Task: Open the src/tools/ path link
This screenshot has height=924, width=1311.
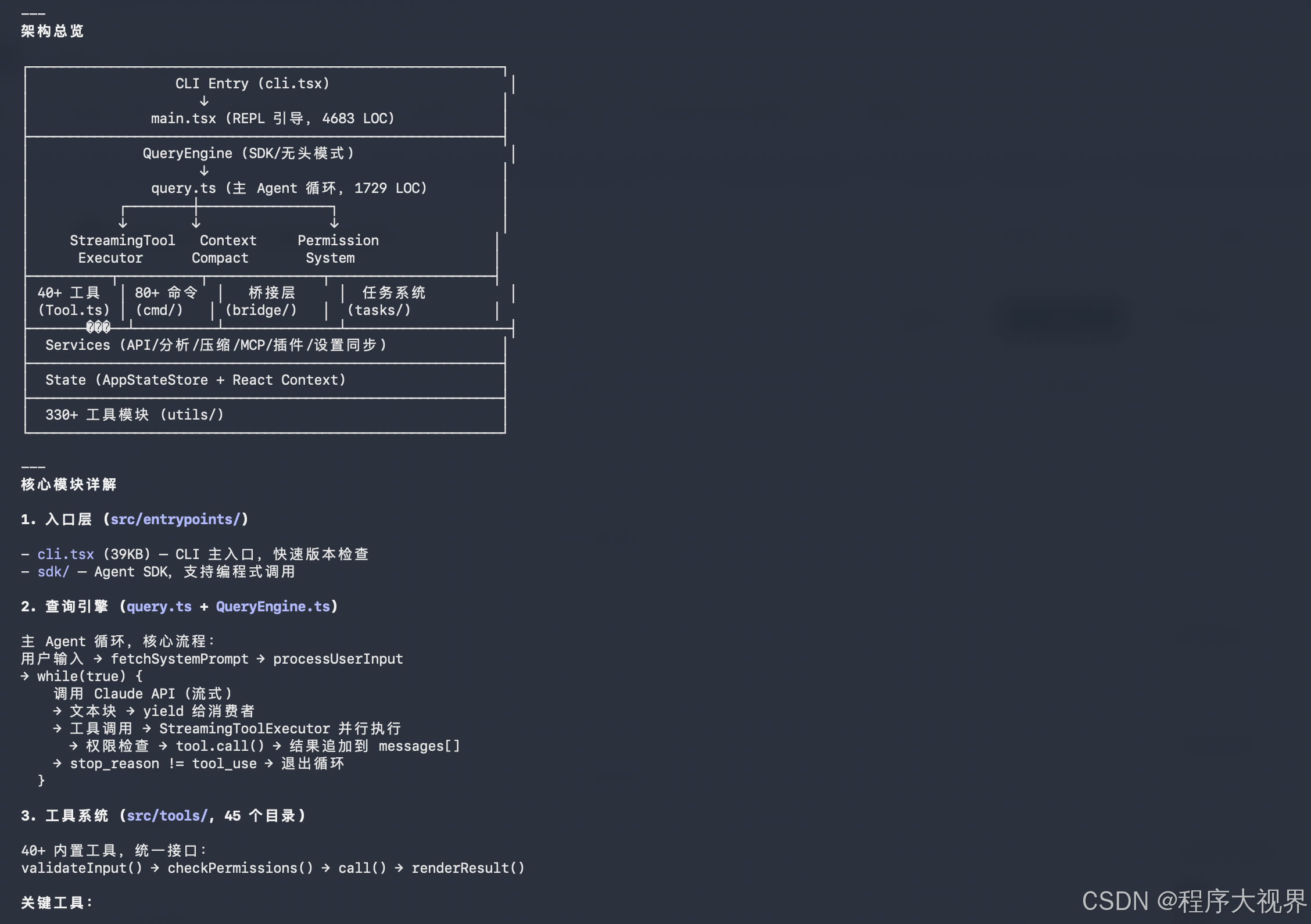Action: coord(167,816)
